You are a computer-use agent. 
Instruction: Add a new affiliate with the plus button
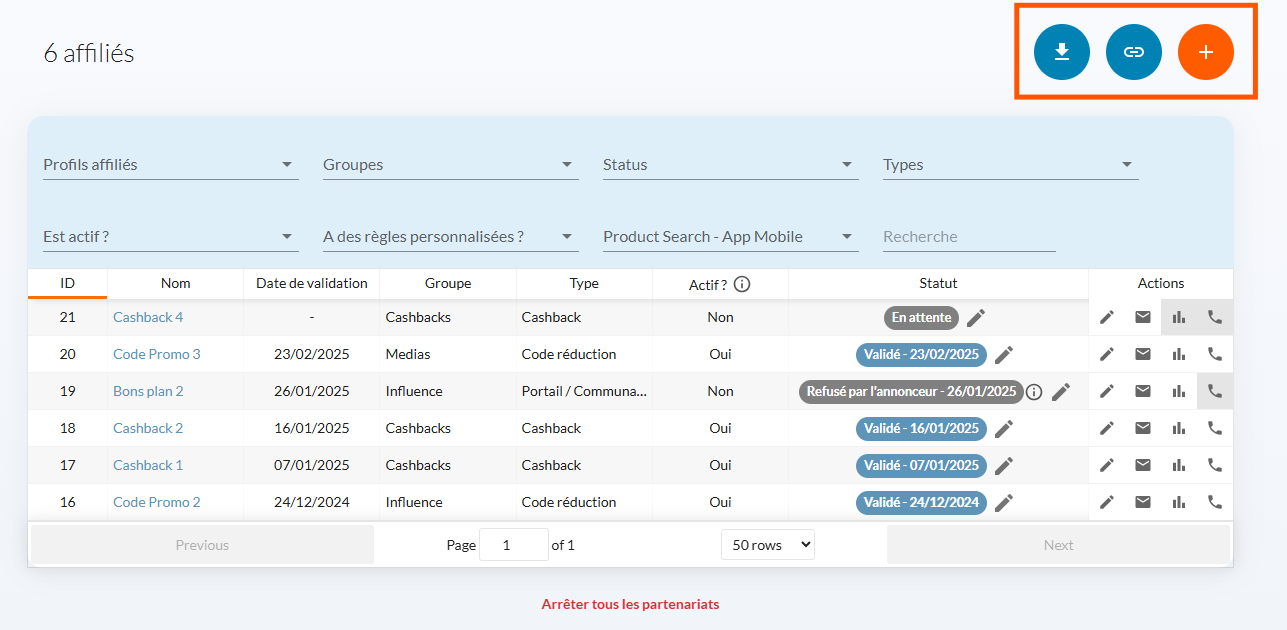tap(1206, 51)
